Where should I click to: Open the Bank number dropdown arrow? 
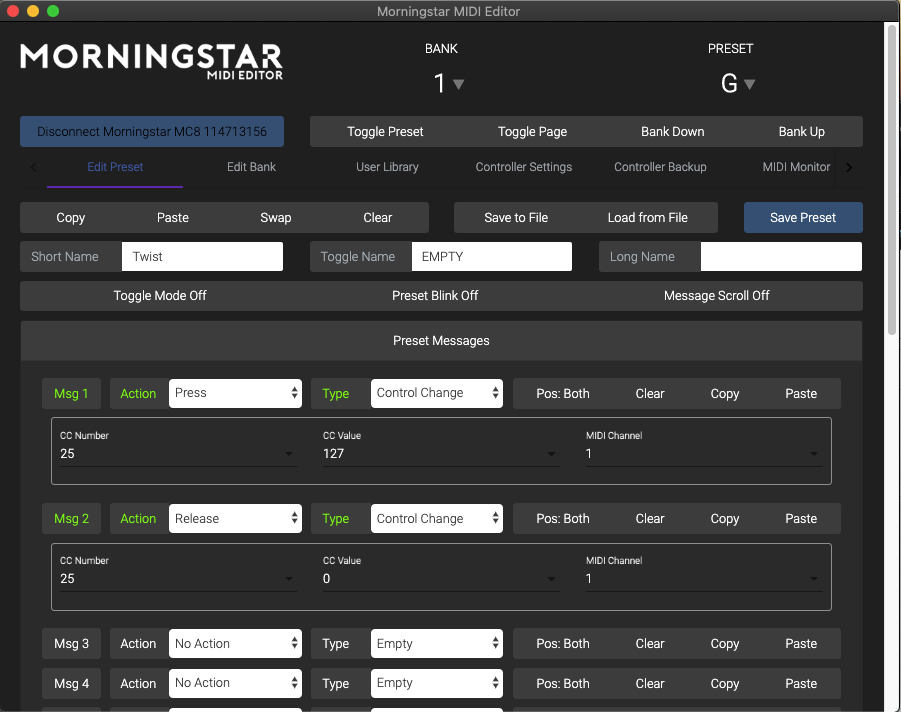tap(458, 84)
